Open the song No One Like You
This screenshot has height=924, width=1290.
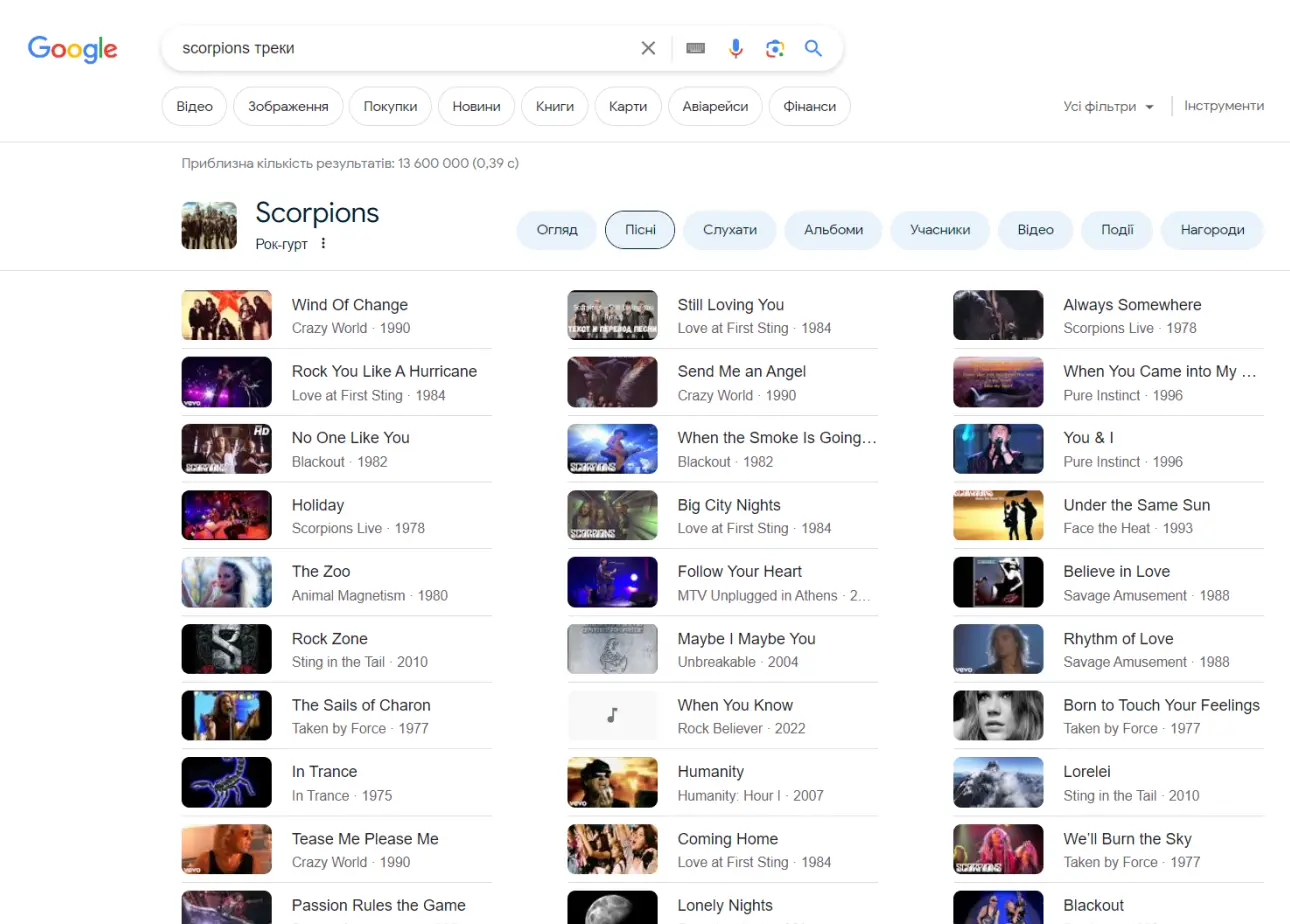click(337, 448)
